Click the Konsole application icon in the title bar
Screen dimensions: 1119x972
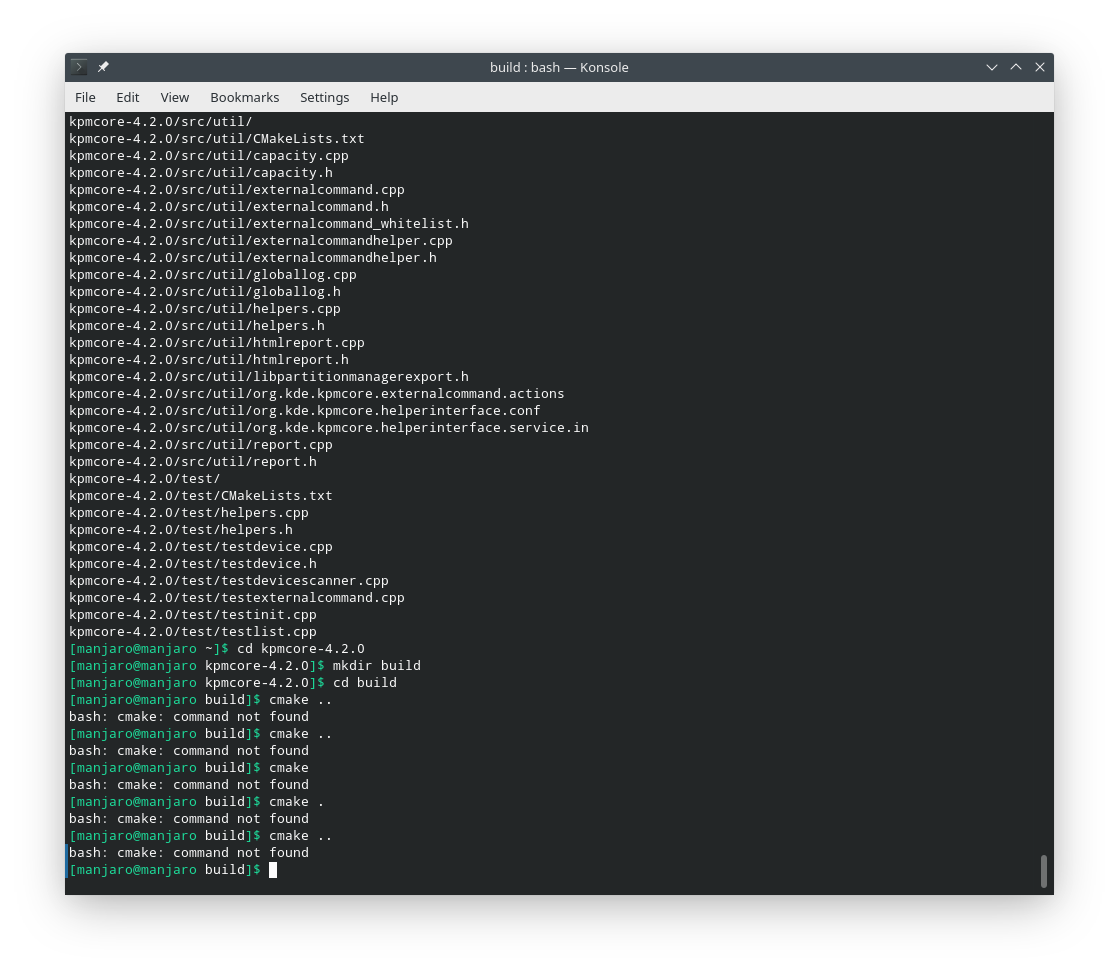78,67
